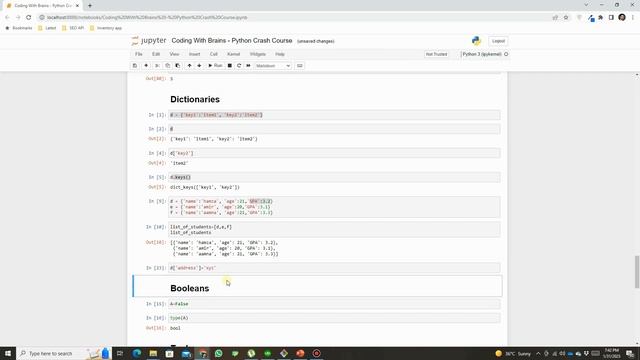The image size is (640, 360).
Task: Click the 'bool' output text
Action: (175, 328)
